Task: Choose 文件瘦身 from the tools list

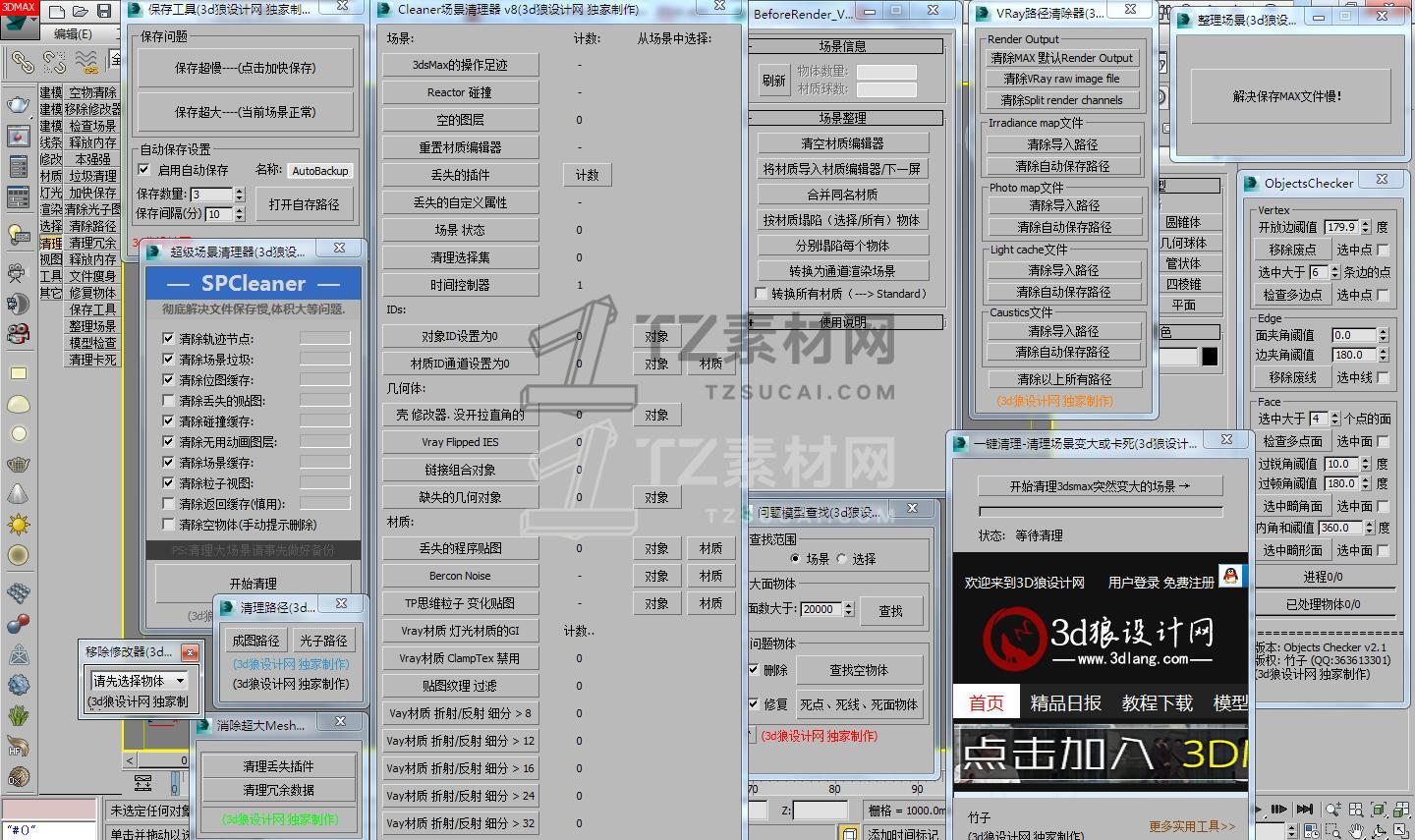Action: click(x=93, y=276)
